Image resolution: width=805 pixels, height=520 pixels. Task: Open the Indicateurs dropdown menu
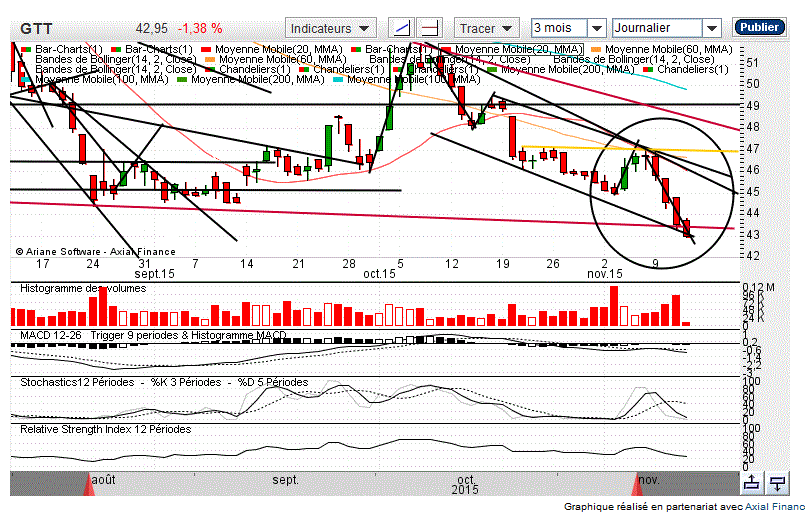coord(331,28)
